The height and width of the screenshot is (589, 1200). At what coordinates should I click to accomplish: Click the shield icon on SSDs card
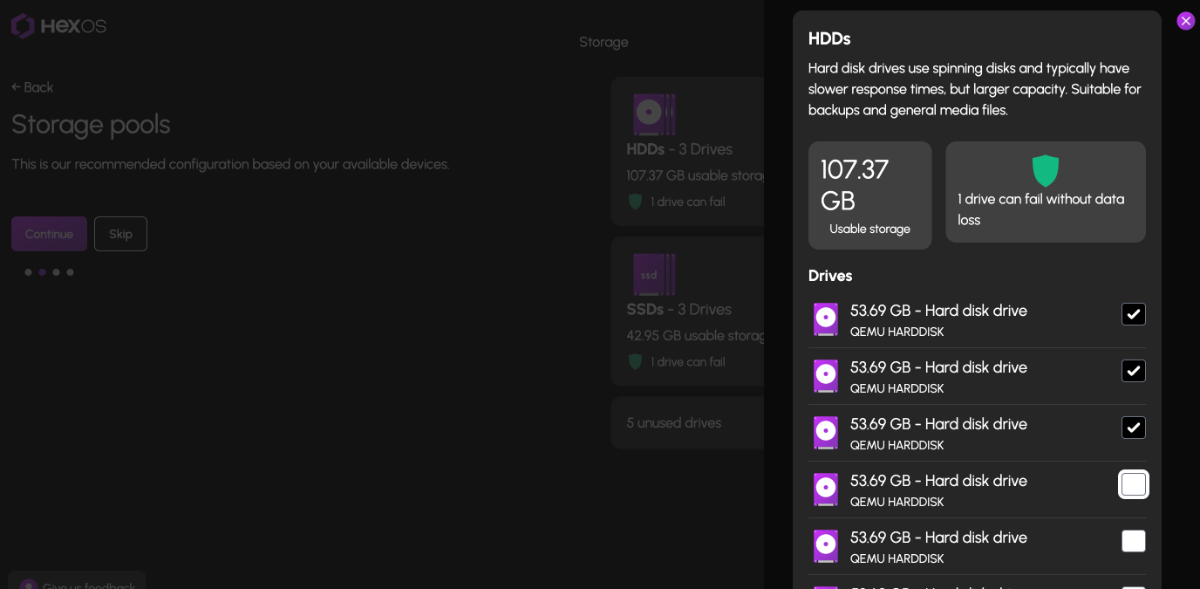pyautogui.click(x=635, y=361)
